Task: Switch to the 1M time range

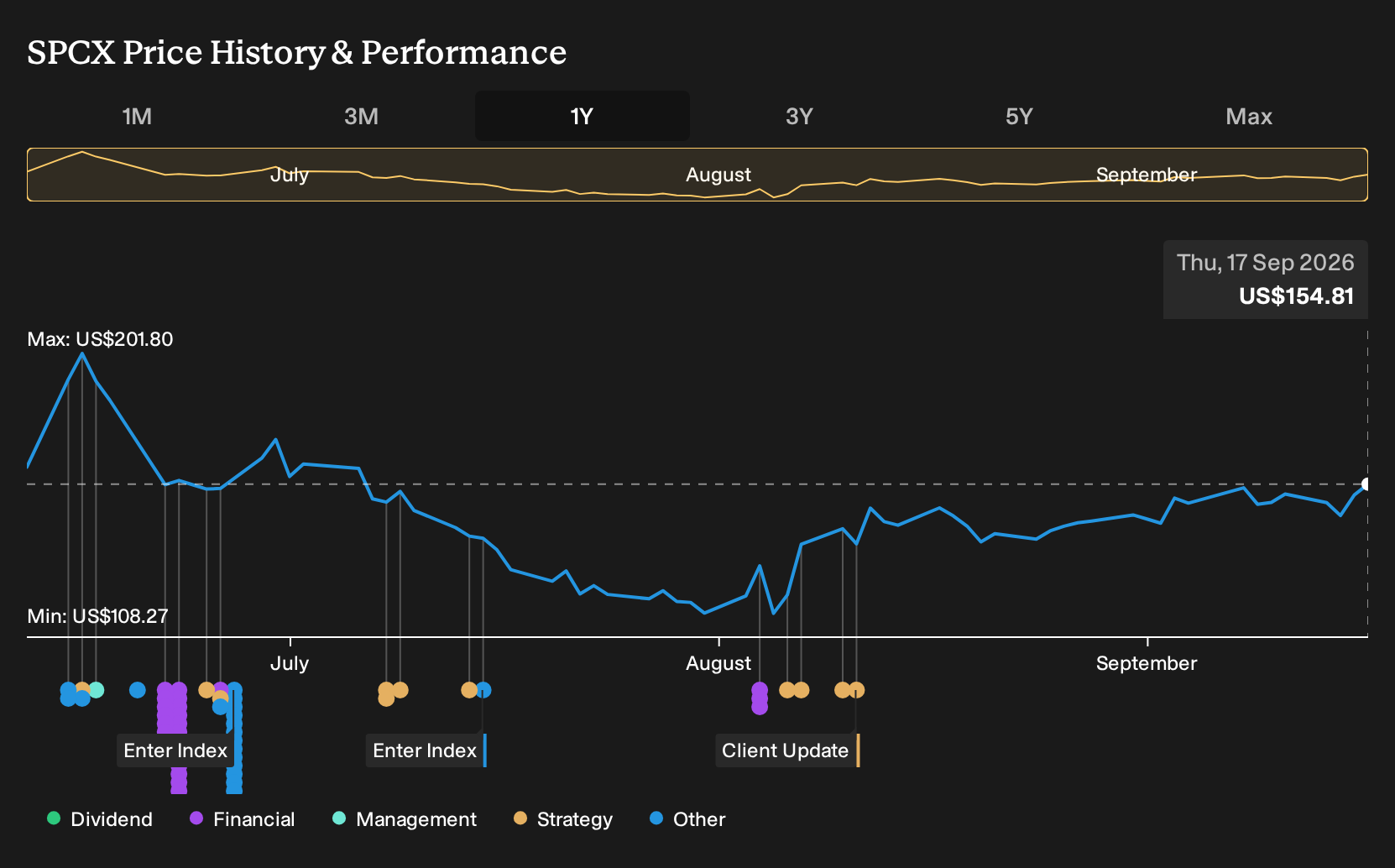Action: (x=137, y=116)
